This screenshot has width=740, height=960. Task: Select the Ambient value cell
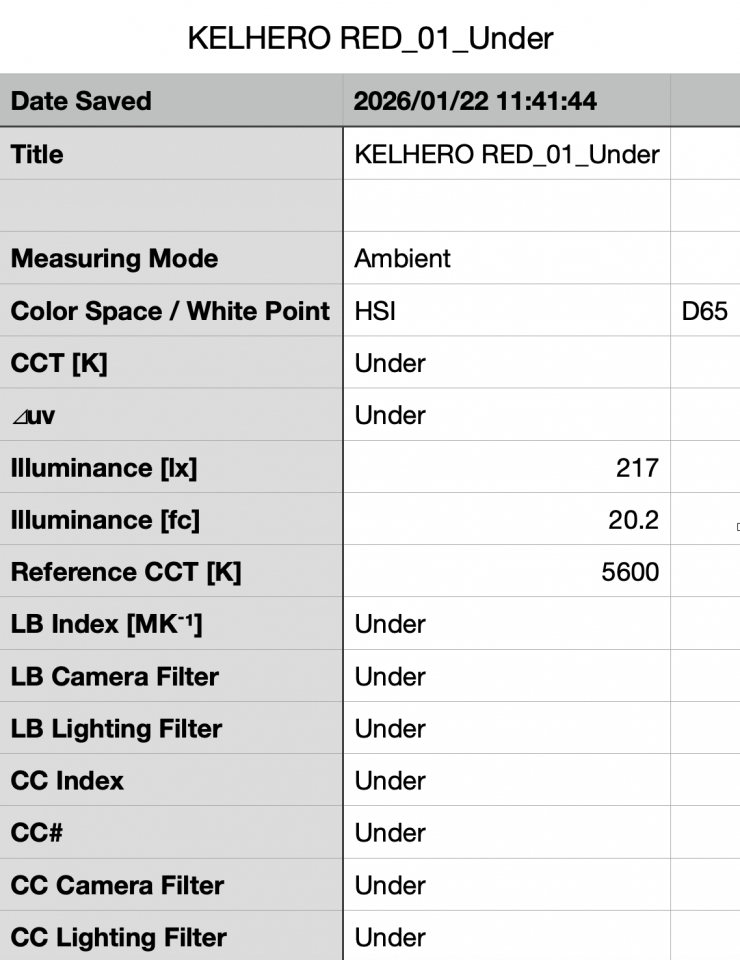pos(506,258)
